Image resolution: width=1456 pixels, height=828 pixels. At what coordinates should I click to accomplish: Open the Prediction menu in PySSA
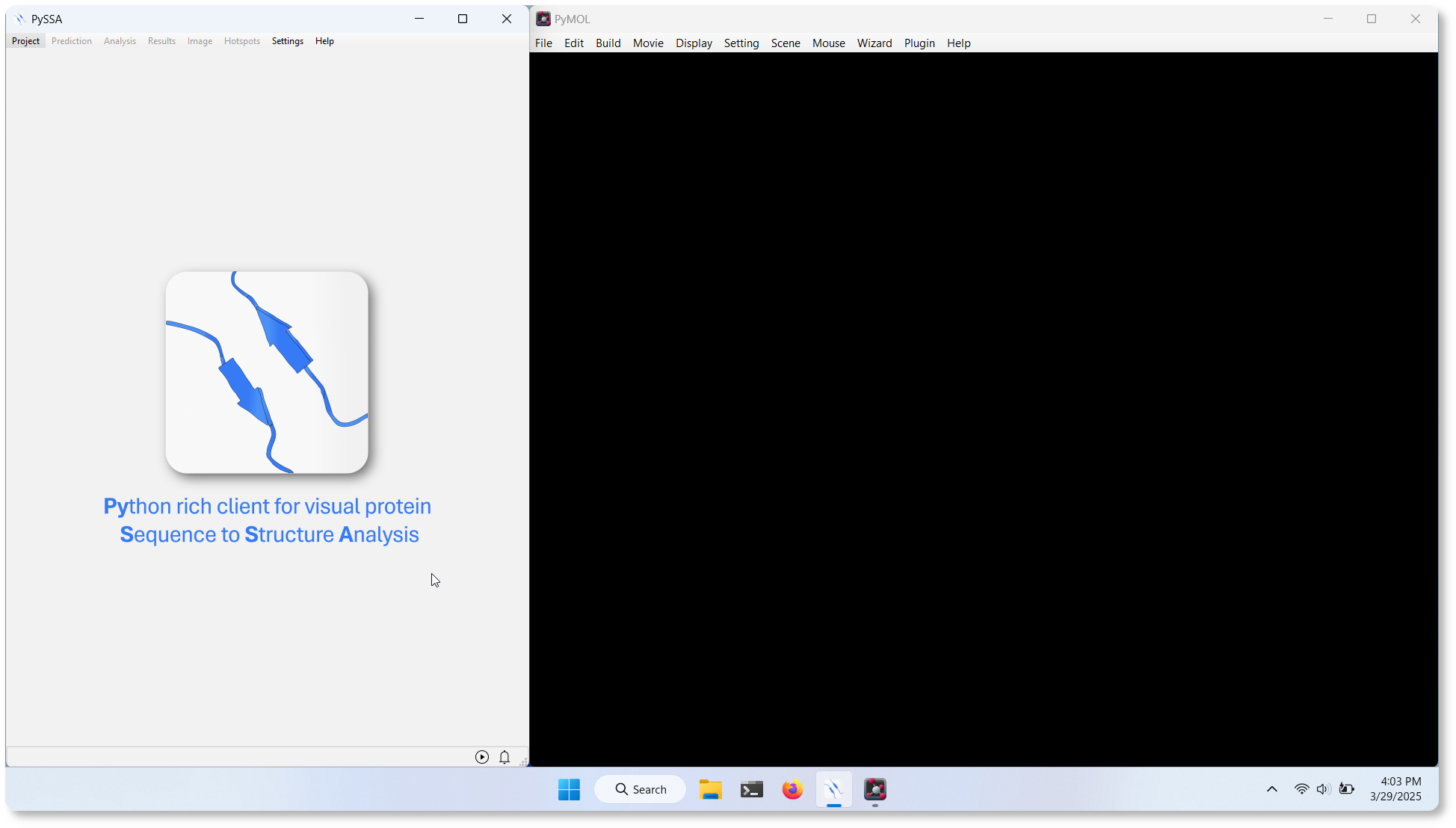72,41
